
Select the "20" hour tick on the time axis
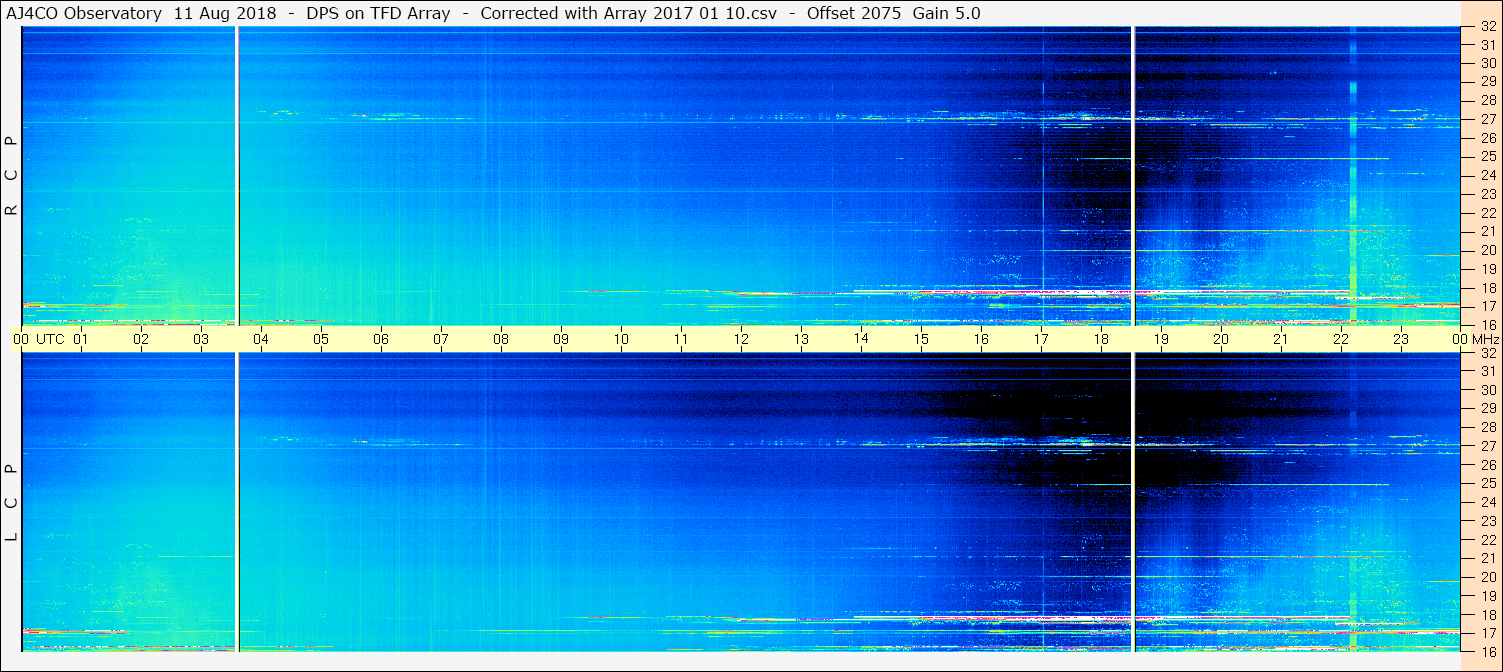tap(1221, 339)
